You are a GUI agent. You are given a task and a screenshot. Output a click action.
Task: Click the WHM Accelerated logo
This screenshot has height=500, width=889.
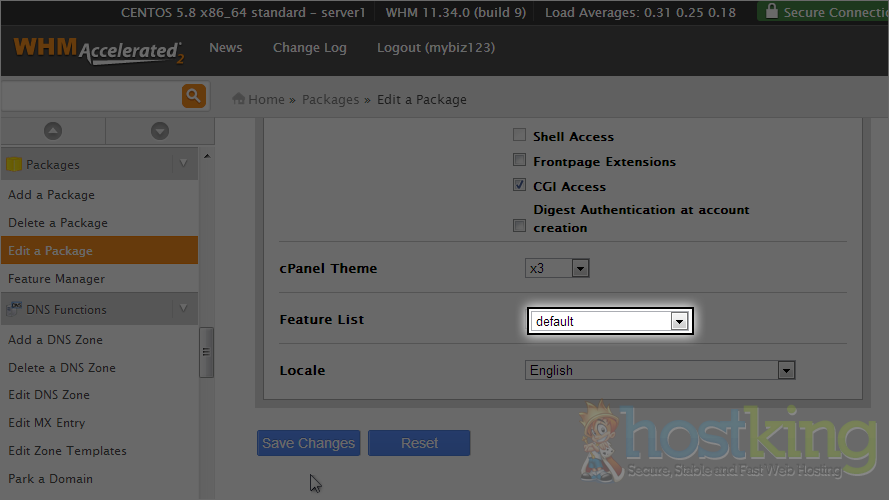pyautogui.click(x=98, y=50)
